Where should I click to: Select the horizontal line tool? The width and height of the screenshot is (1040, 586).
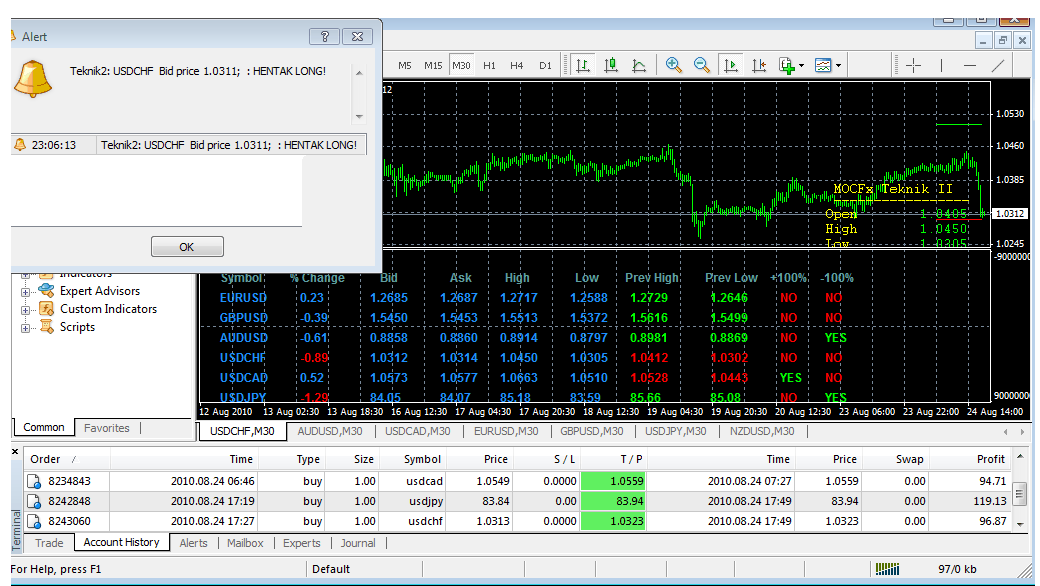970,65
